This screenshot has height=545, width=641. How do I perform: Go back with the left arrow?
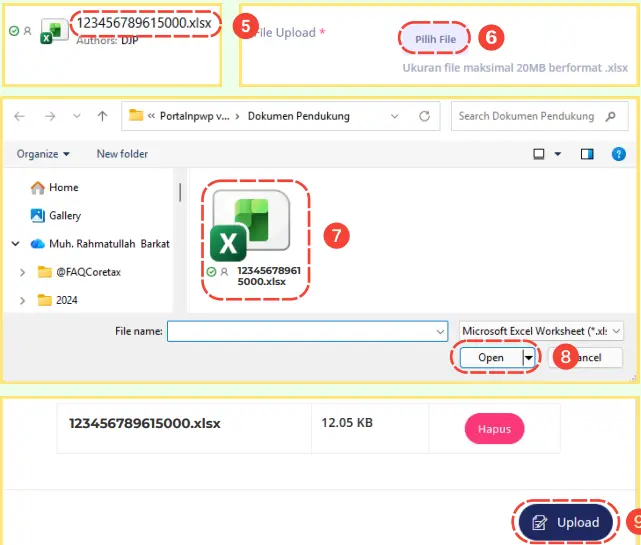[19, 116]
